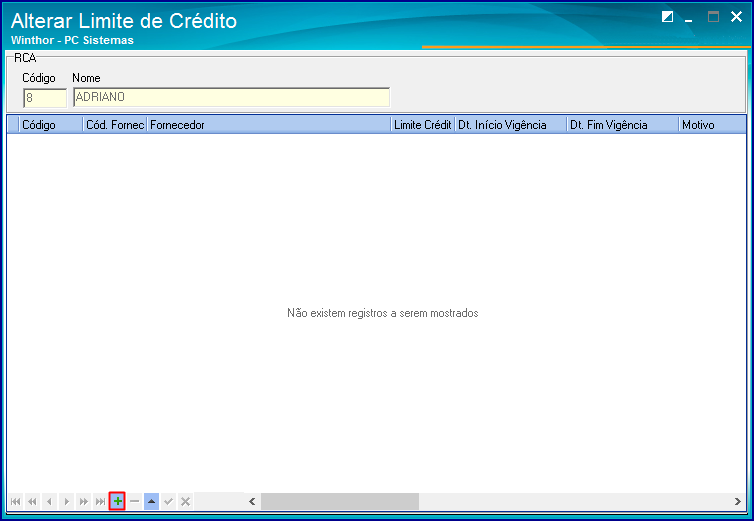Click the window style icon in title bar
The height and width of the screenshot is (521, 754).
(x=667, y=17)
